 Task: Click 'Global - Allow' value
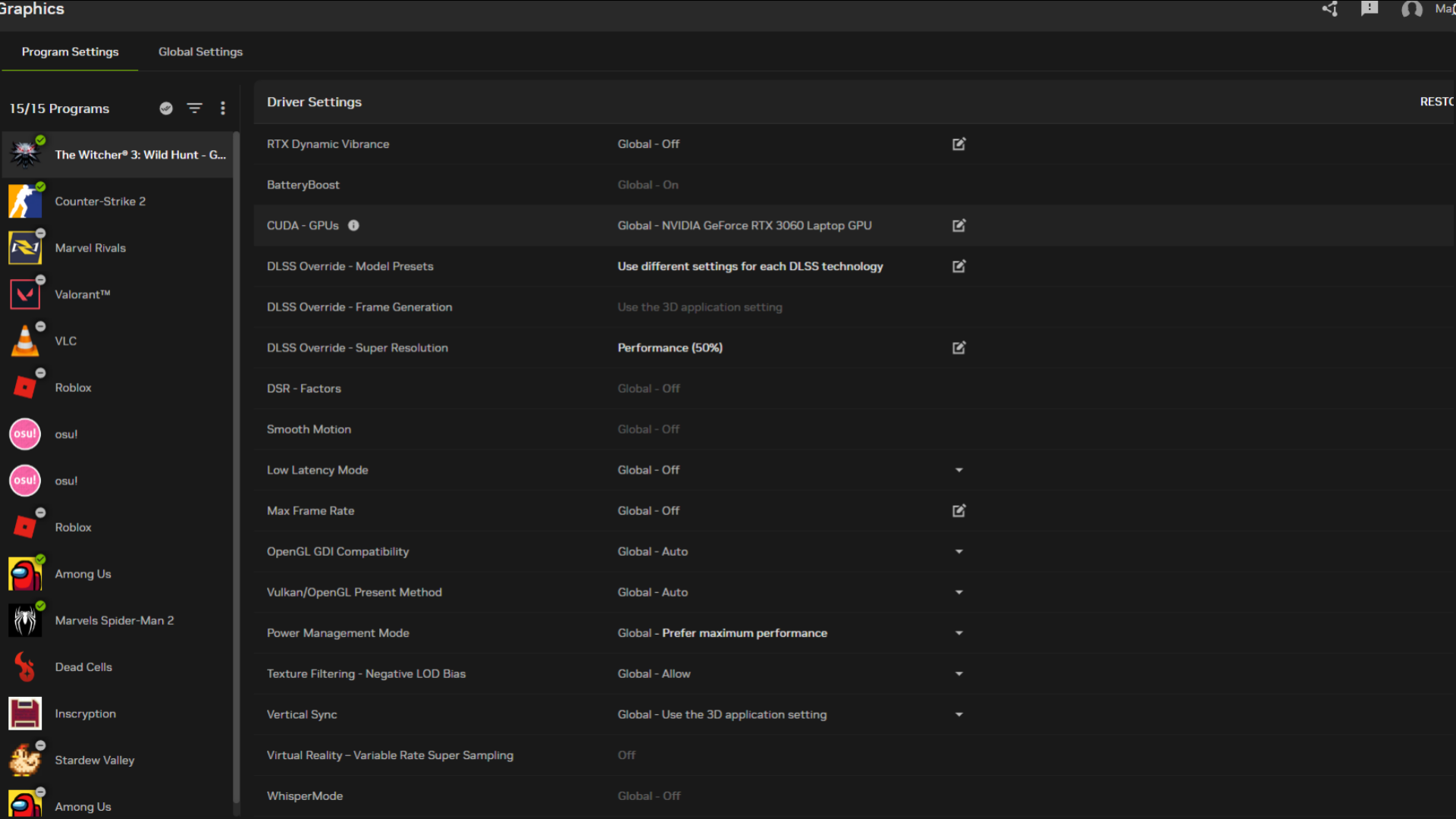(x=654, y=673)
